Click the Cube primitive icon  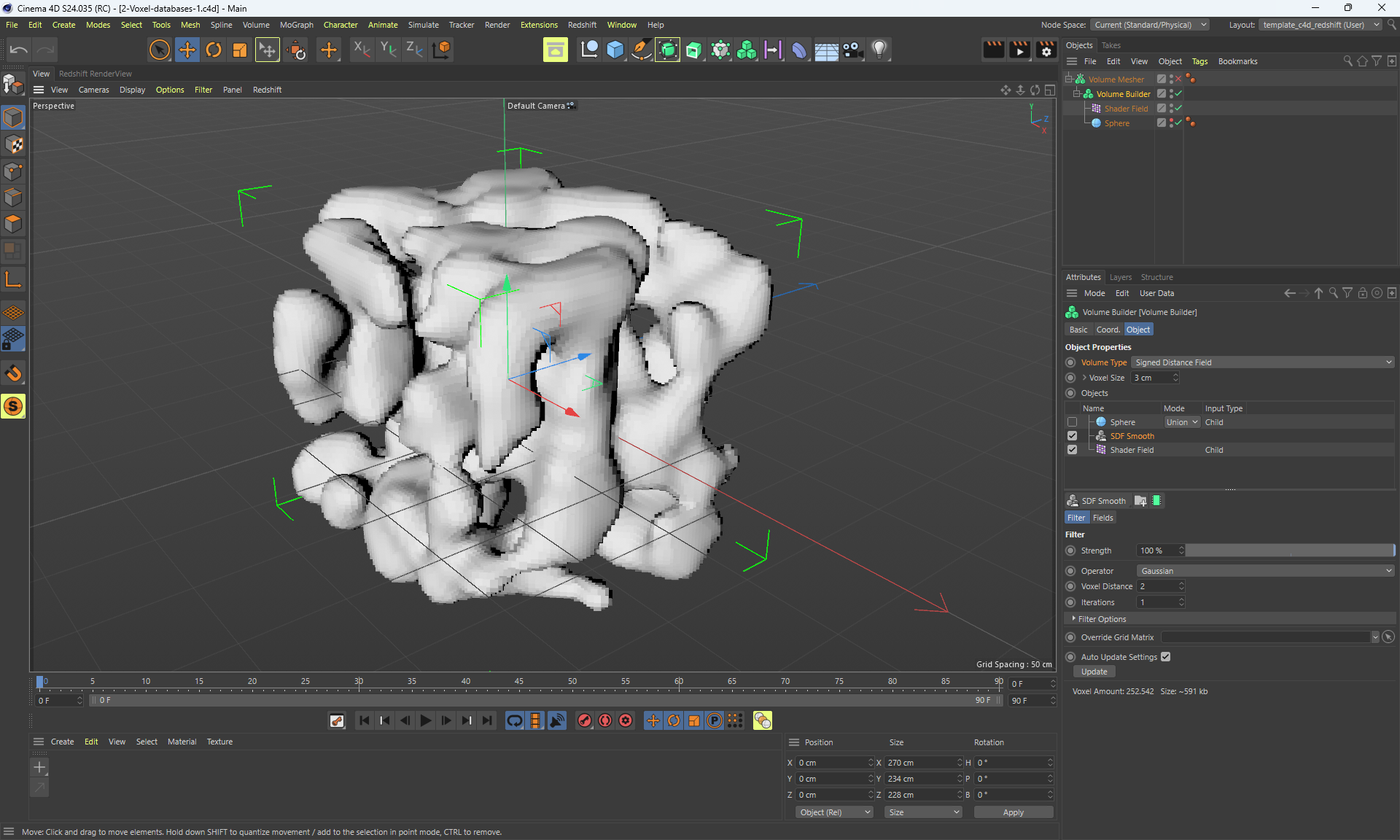(x=615, y=50)
